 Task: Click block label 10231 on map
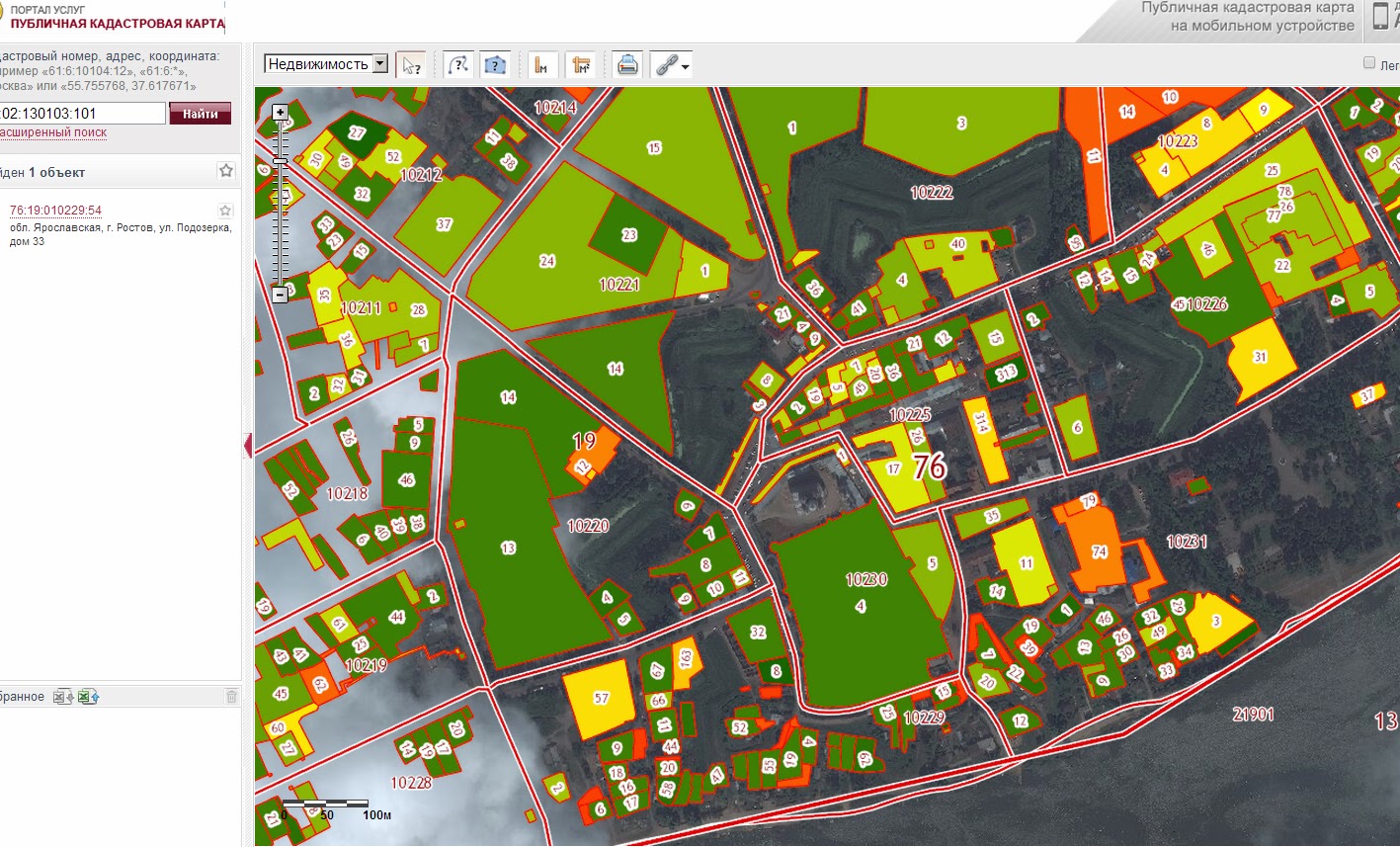coord(1187,542)
